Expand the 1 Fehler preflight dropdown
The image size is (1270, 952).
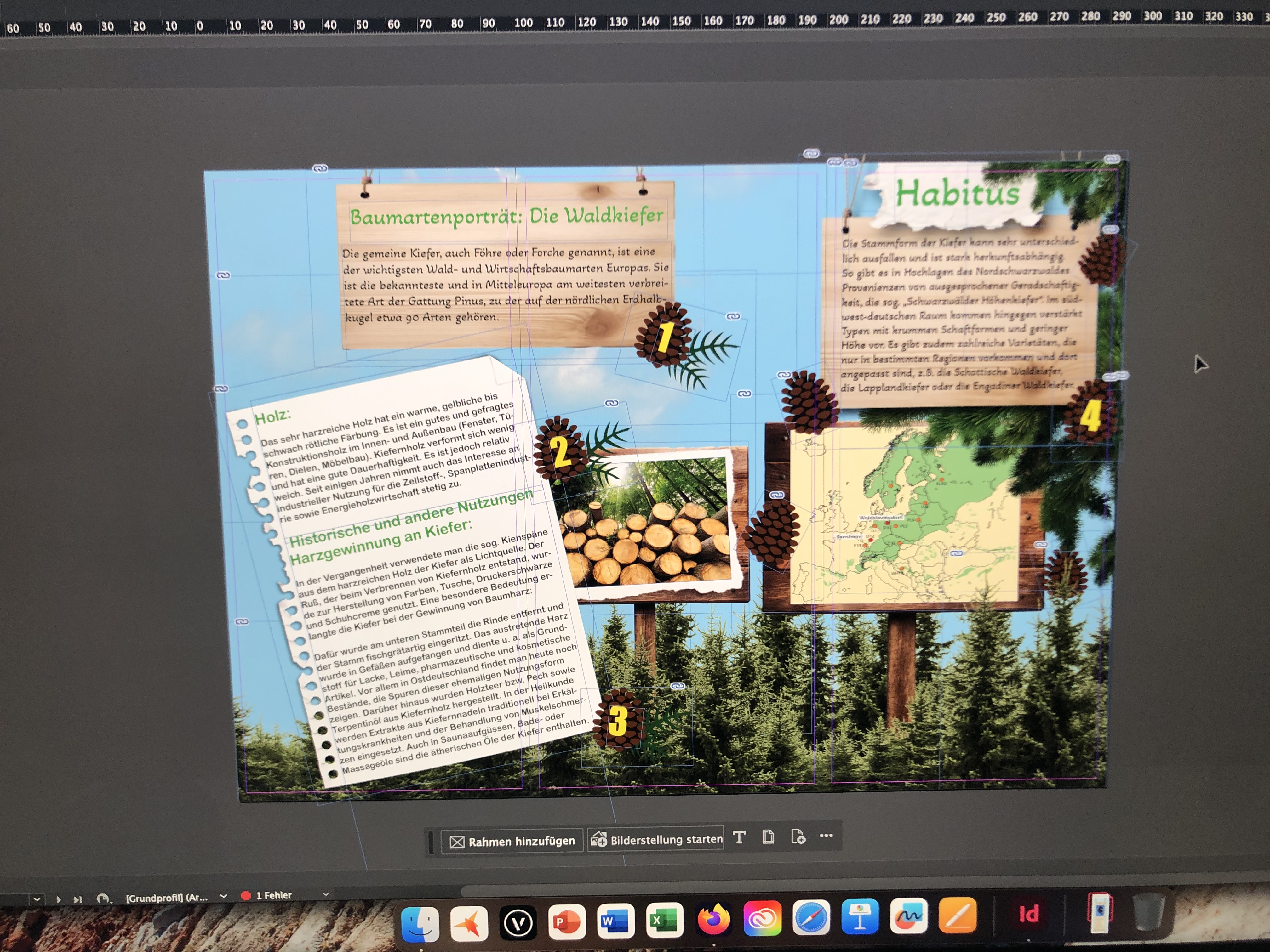326,894
